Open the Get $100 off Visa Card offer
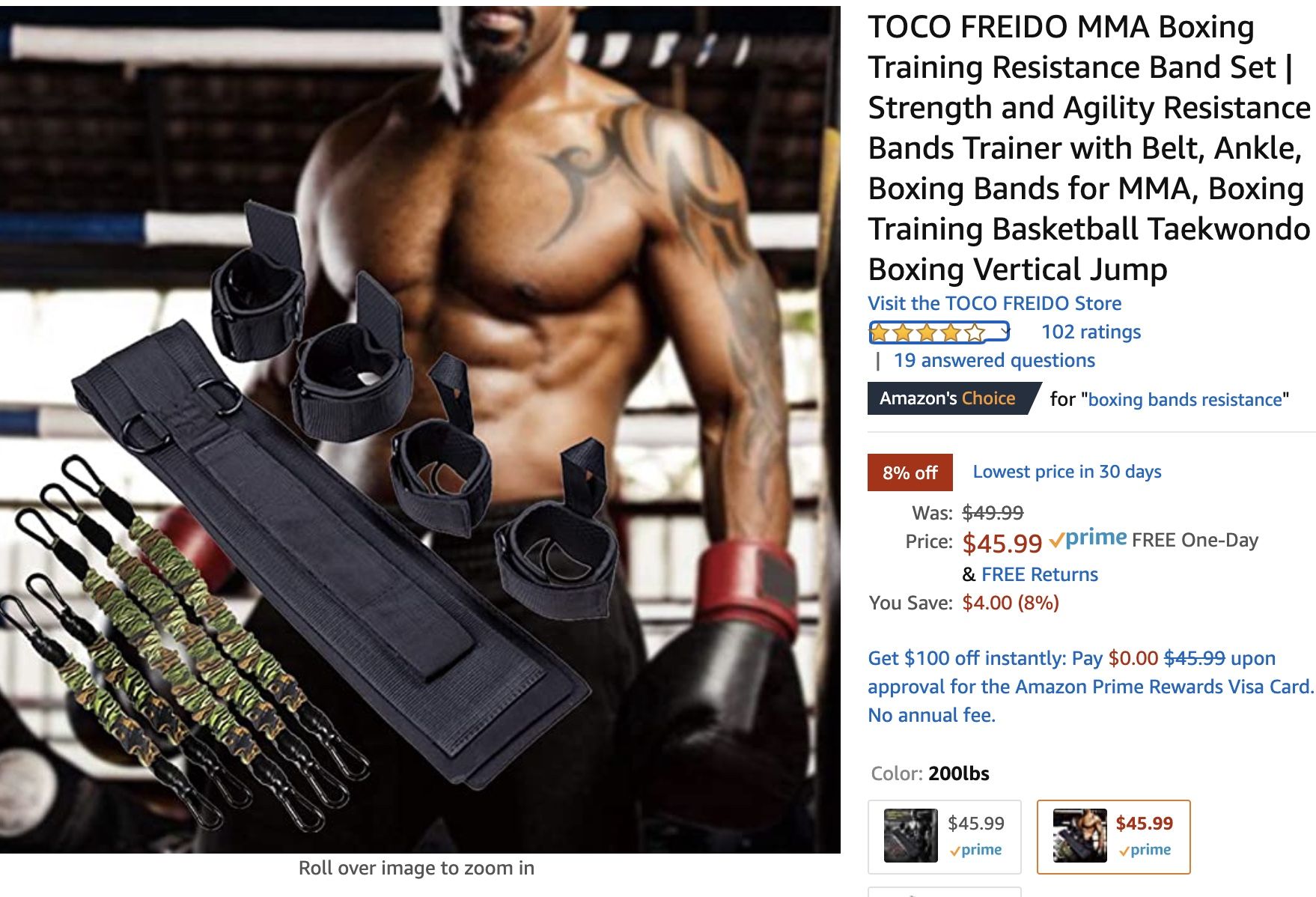Image resolution: width=1316 pixels, height=897 pixels. 1091,686
